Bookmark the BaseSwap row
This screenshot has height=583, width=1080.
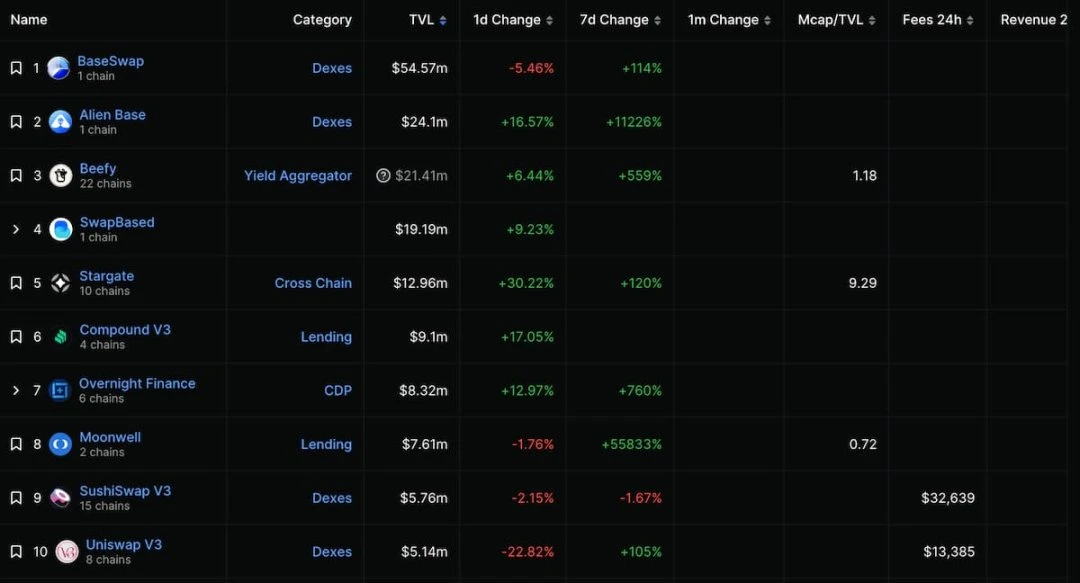pyautogui.click(x=16, y=68)
